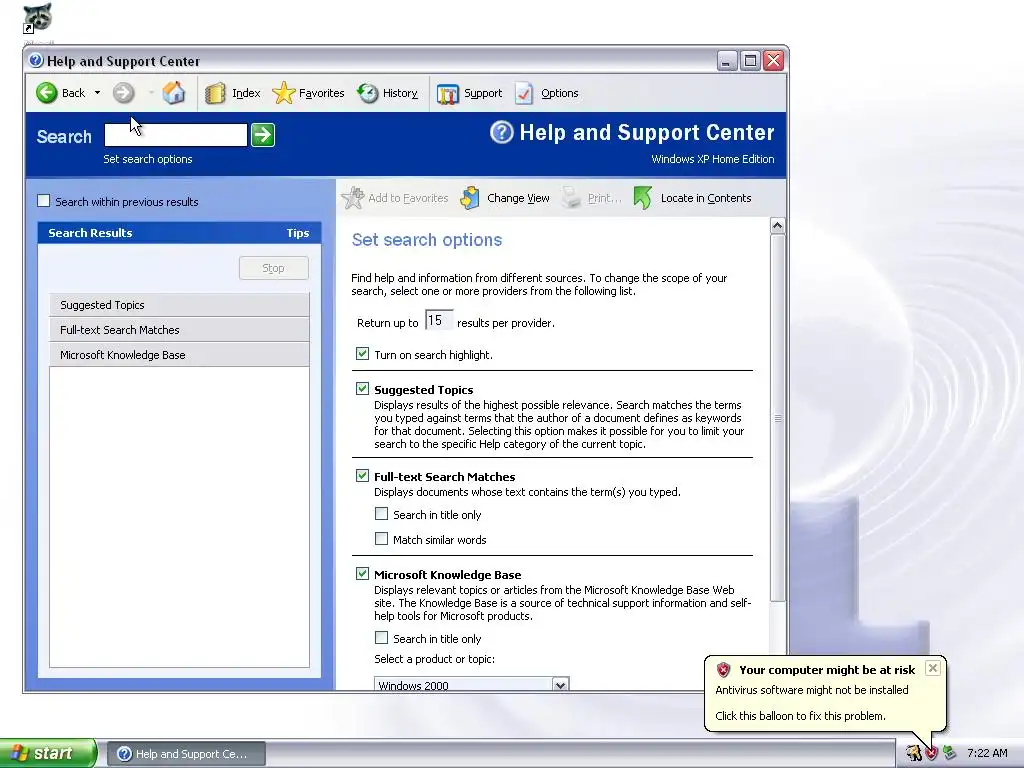The width and height of the screenshot is (1024, 768).
Task: Expand the Suggested Topics results header
Action: [180, 305]
